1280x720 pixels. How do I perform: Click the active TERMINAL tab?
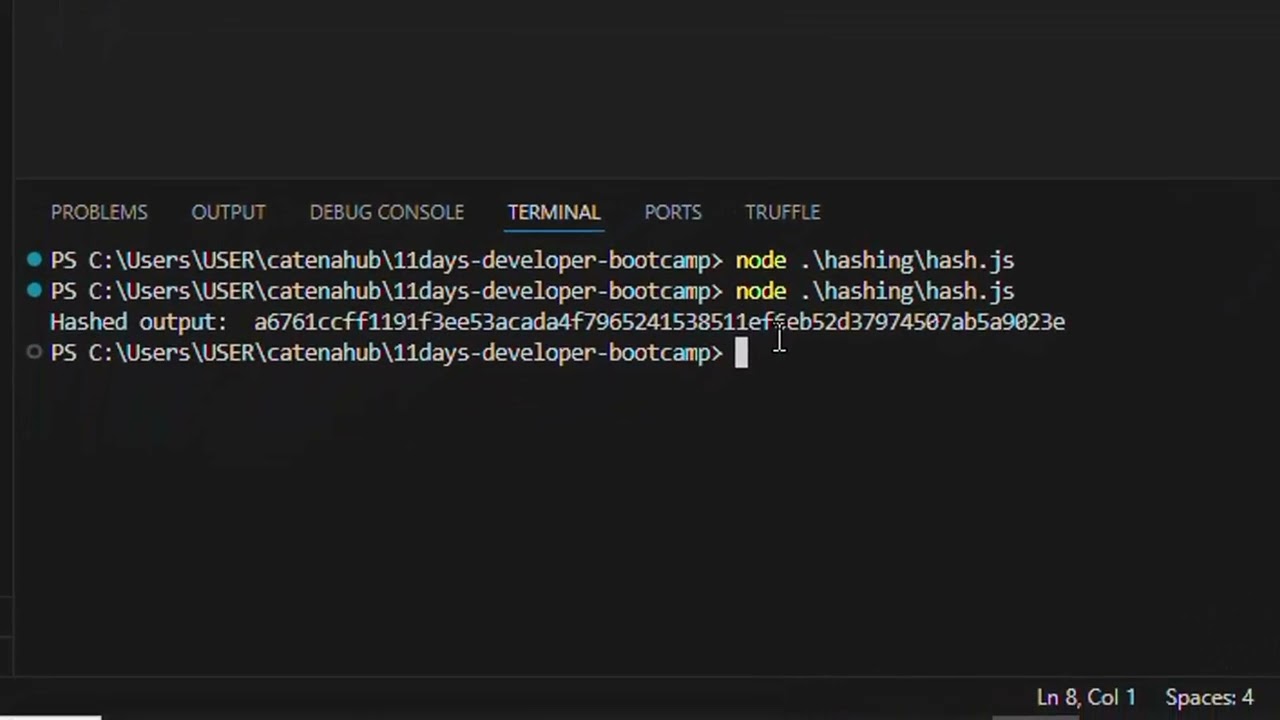tap(553, 212)
